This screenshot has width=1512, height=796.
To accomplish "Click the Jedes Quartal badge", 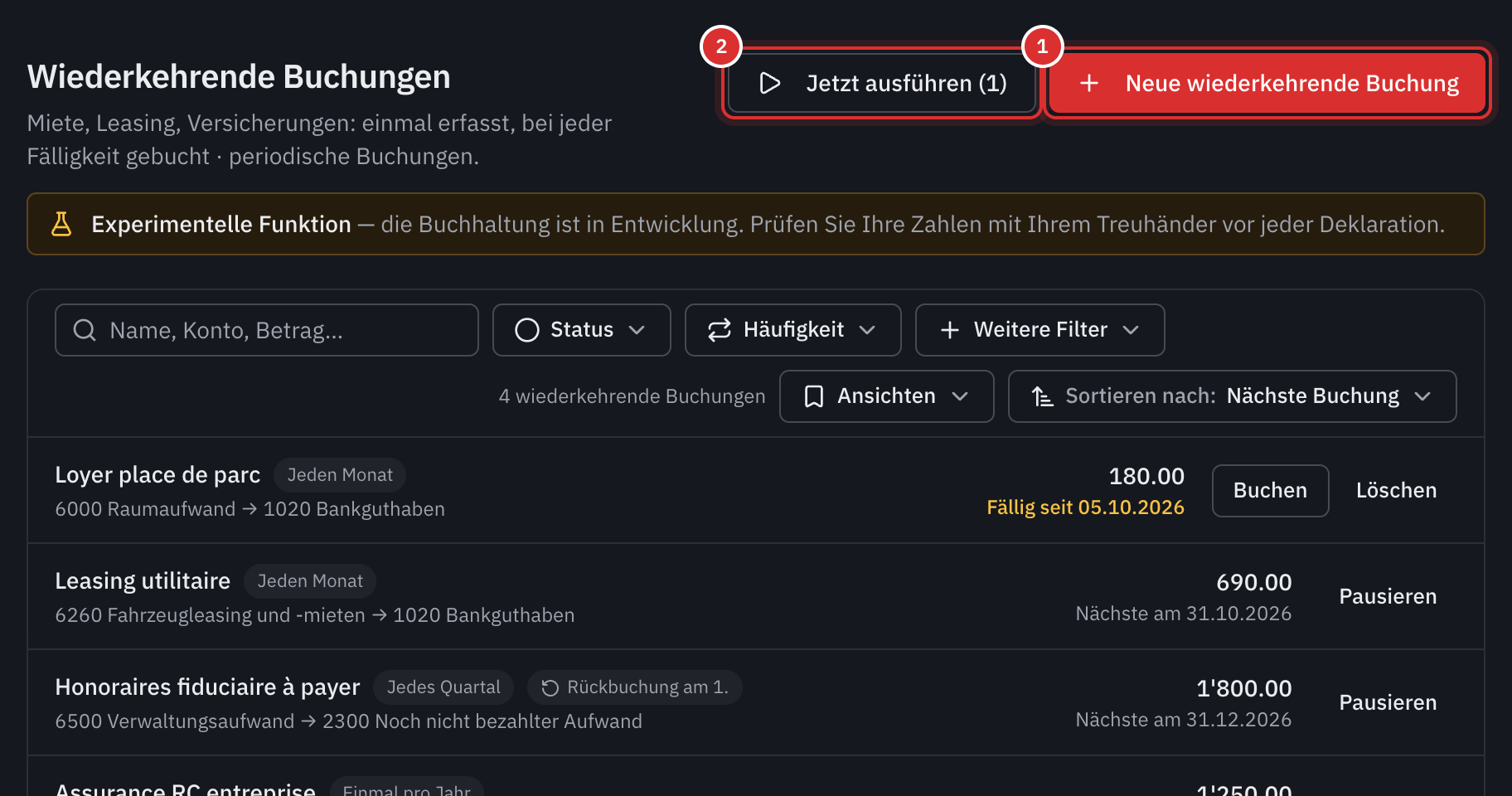I will [x=443, y=687].
